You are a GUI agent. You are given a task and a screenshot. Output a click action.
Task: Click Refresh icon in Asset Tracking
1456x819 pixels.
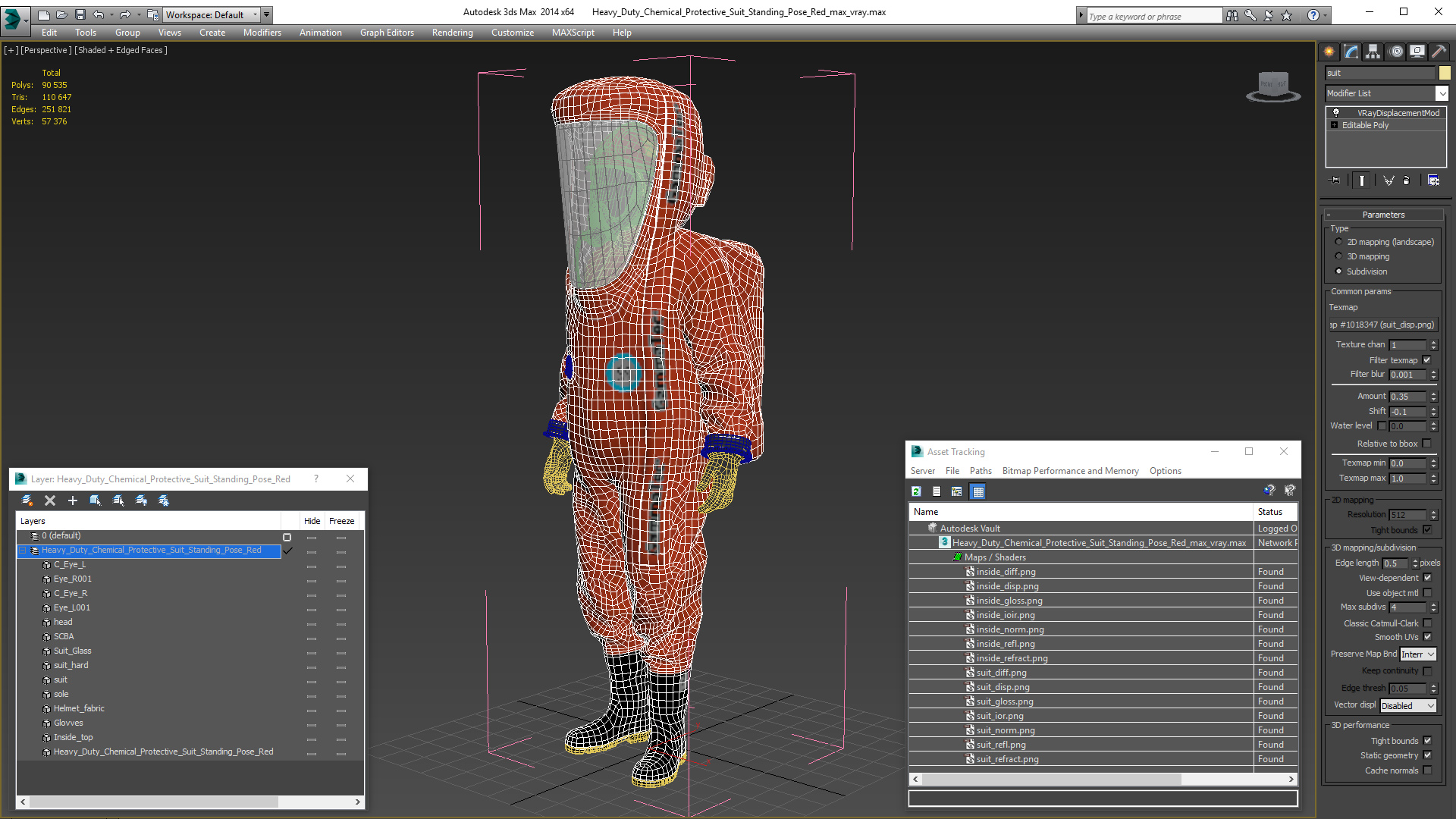916,491
